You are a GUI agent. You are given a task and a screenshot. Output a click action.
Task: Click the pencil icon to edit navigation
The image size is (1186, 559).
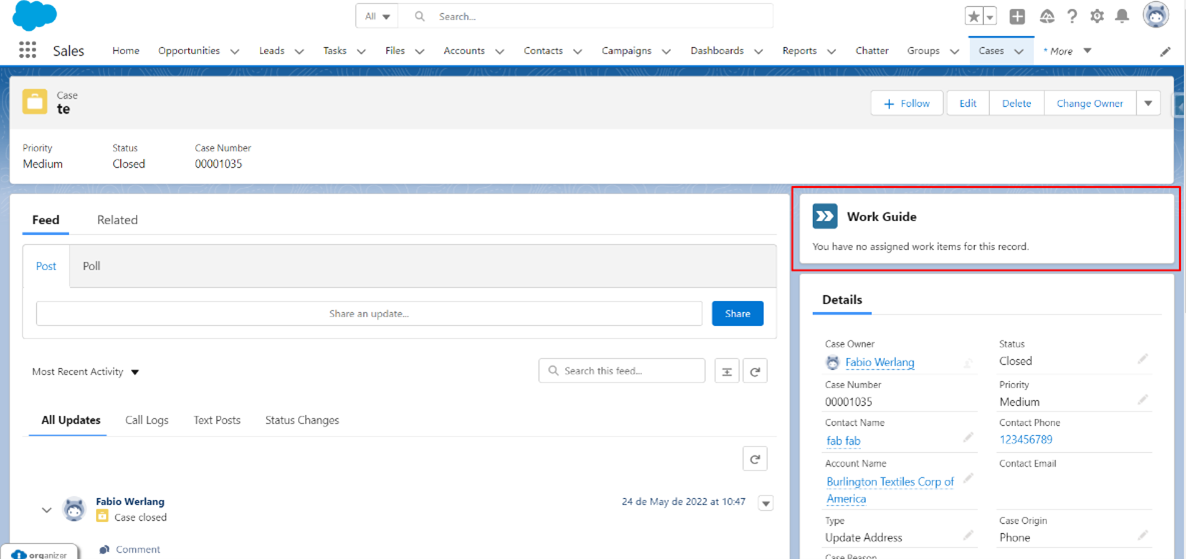click(x=1165, y=51)
